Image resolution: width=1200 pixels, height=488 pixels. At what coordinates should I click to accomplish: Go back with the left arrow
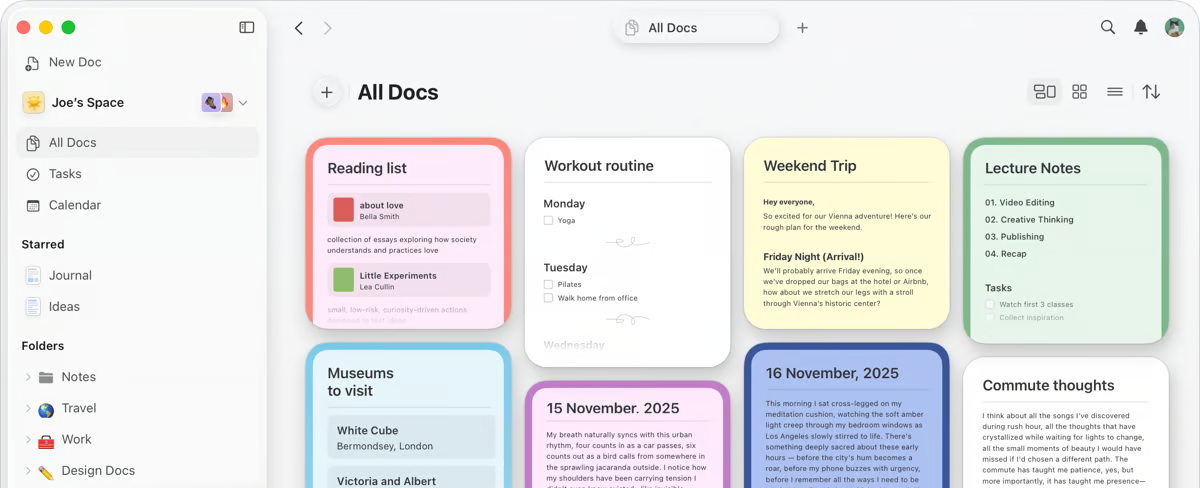coord(299,28)
